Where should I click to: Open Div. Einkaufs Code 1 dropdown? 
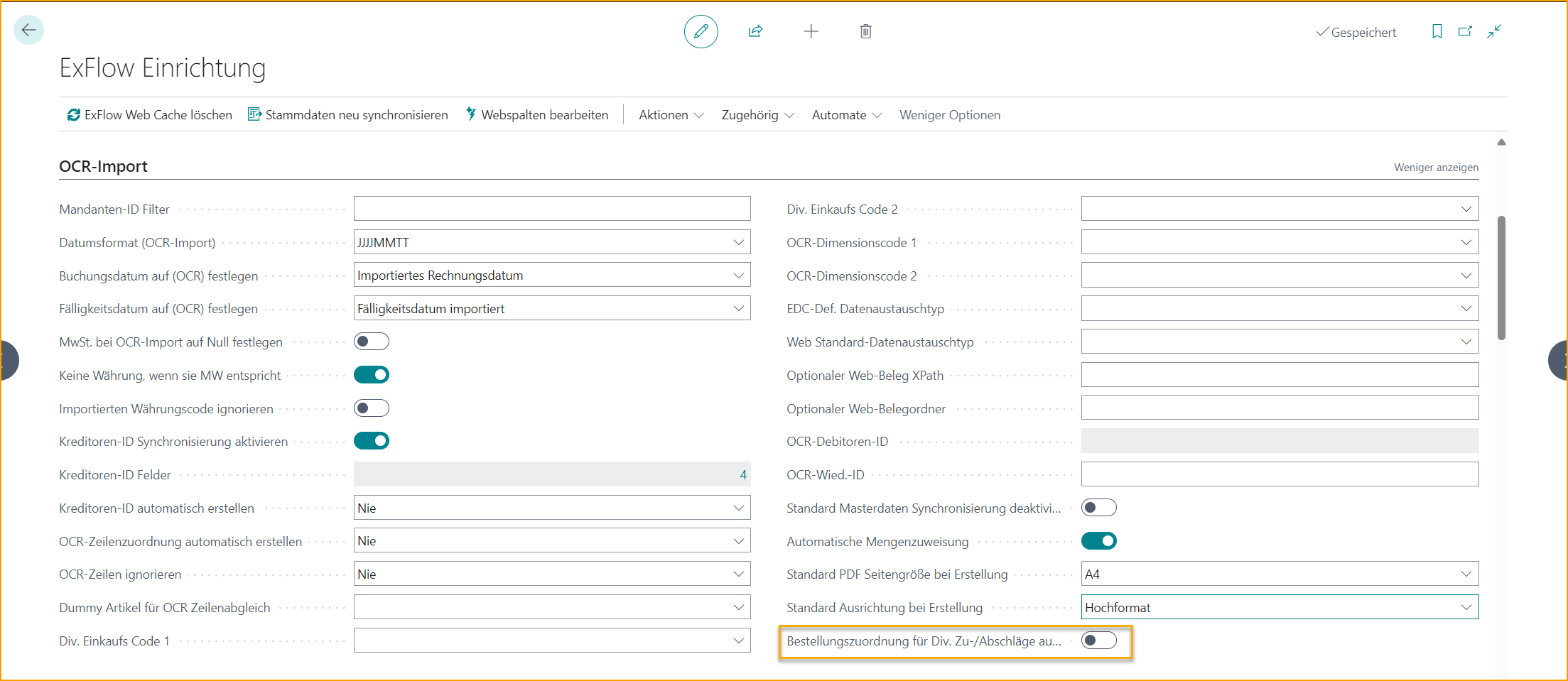point(739,641)
